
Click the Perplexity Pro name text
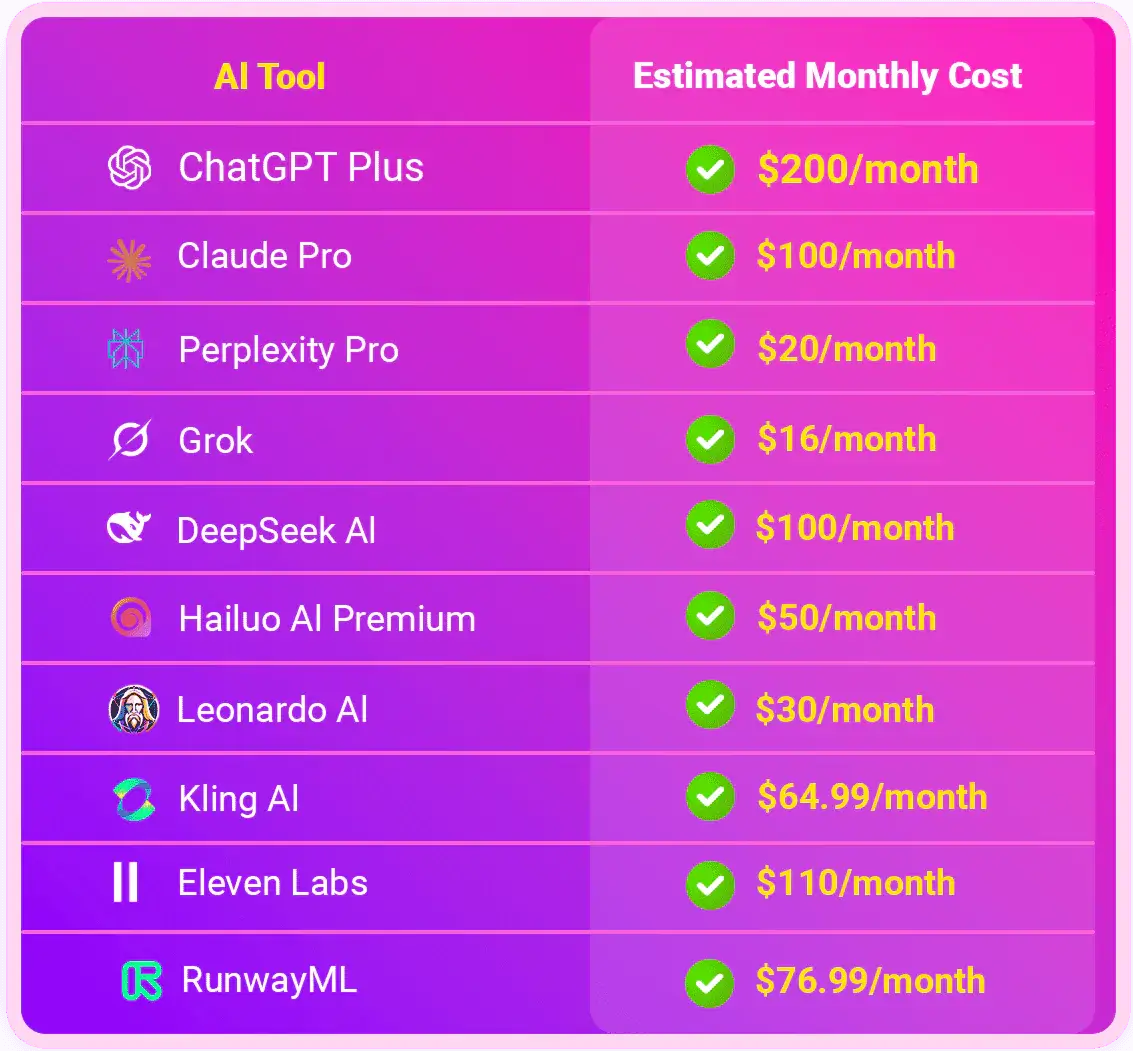click(x=289, y=350)
